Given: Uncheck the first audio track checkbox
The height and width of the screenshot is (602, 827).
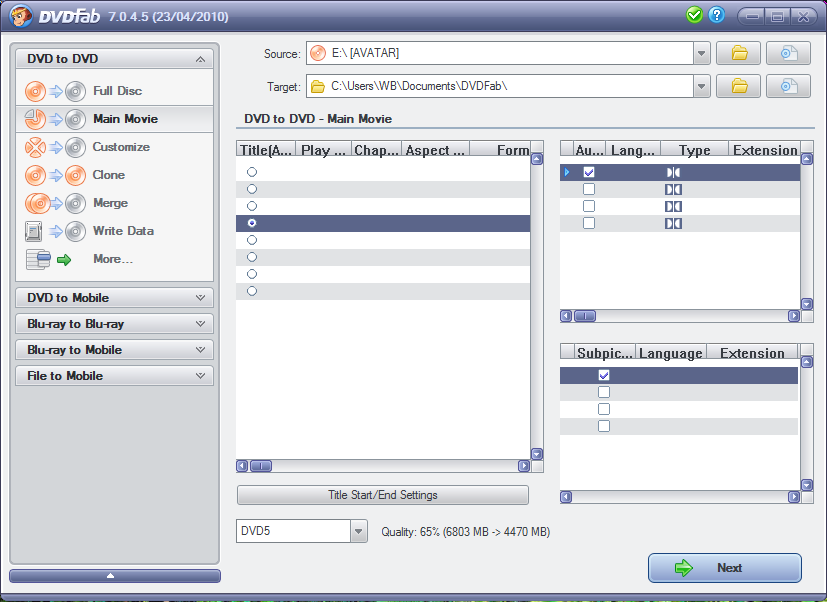Looking at the screenshot, I should [589, 172].
